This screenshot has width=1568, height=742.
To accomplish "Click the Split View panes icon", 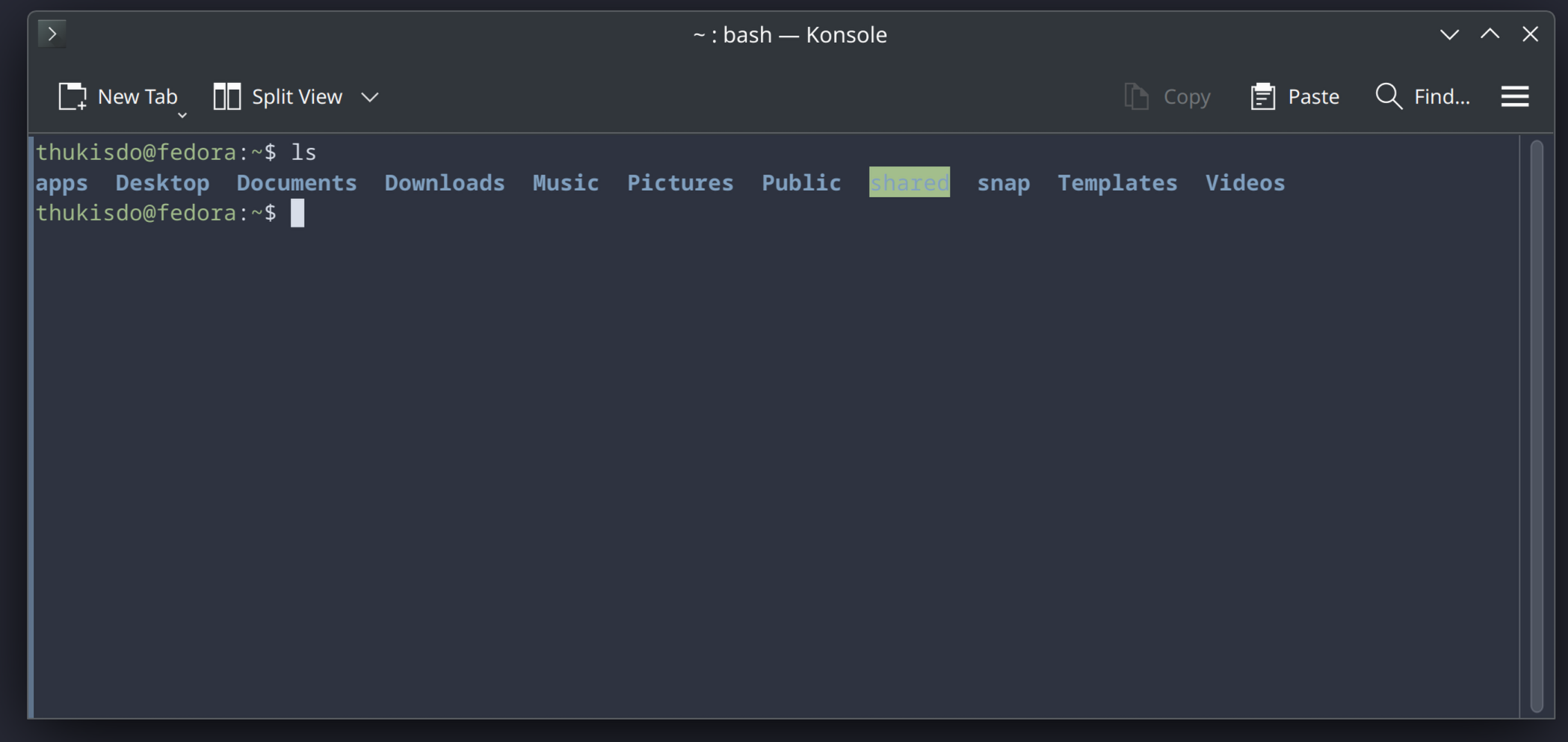I will [226, 96].
